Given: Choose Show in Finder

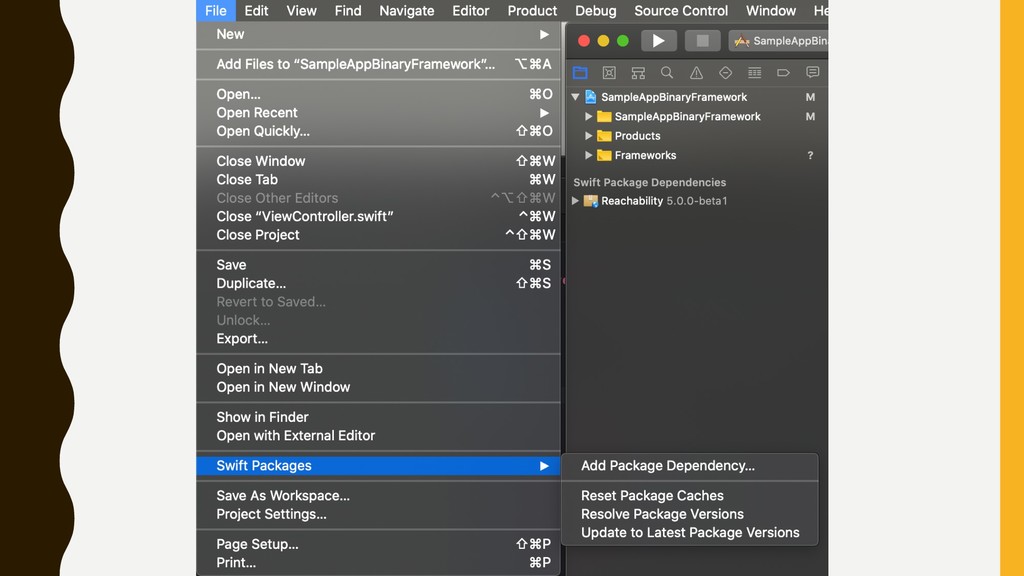Looking at the screenshot, I should 379,417.
